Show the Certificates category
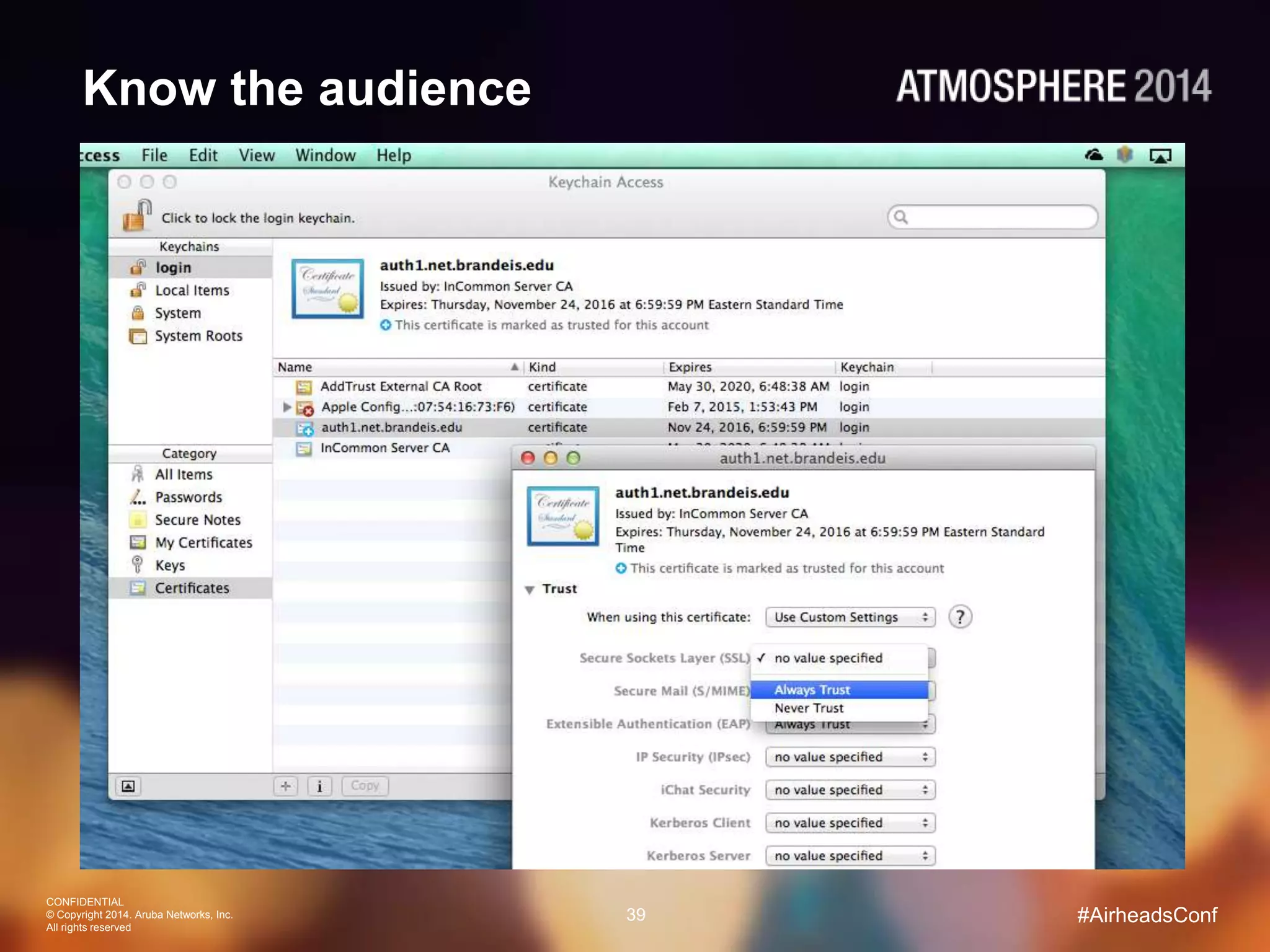Screen dimensions: 1270x952 click(x=190, y=588)
